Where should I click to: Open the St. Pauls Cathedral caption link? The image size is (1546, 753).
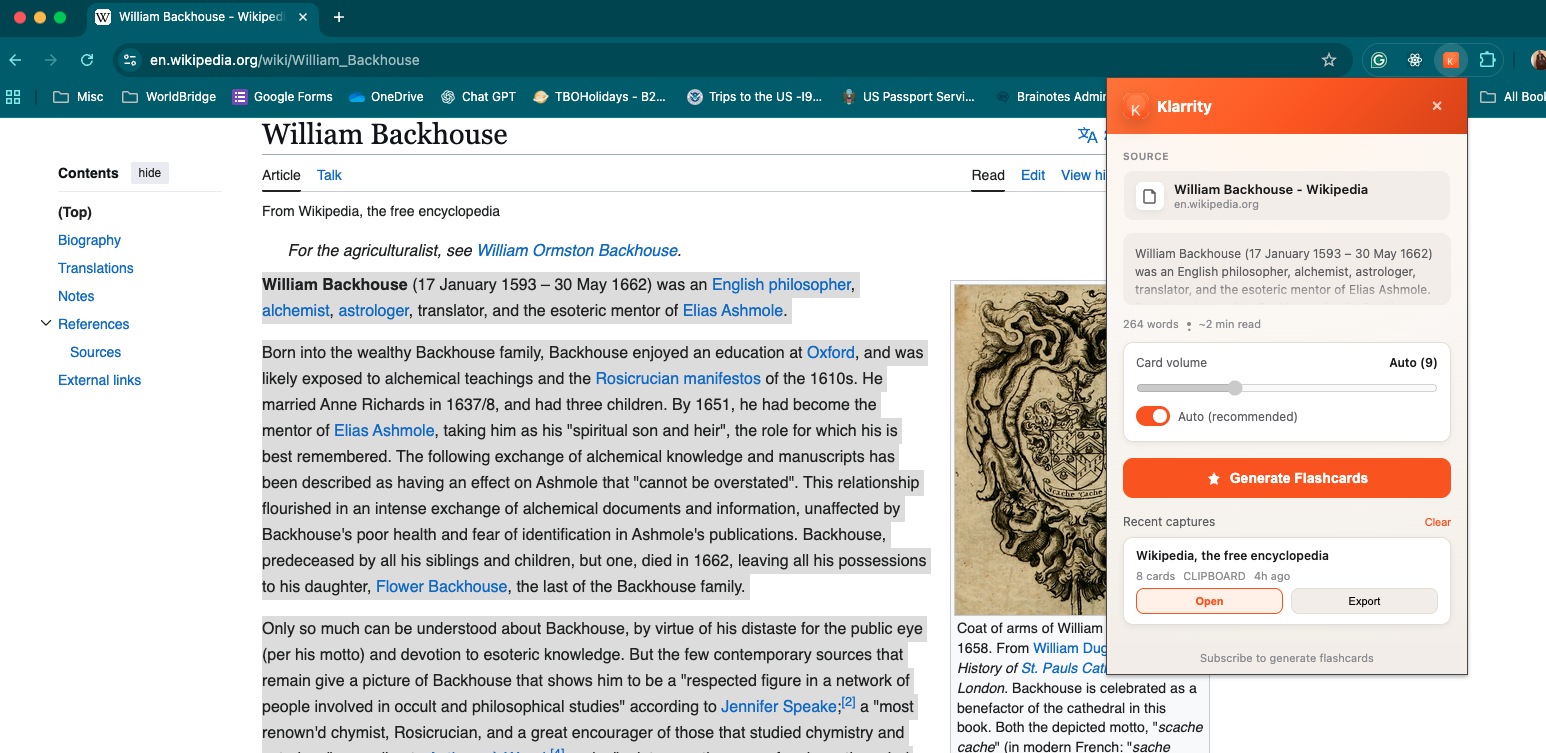point(1063,668)
